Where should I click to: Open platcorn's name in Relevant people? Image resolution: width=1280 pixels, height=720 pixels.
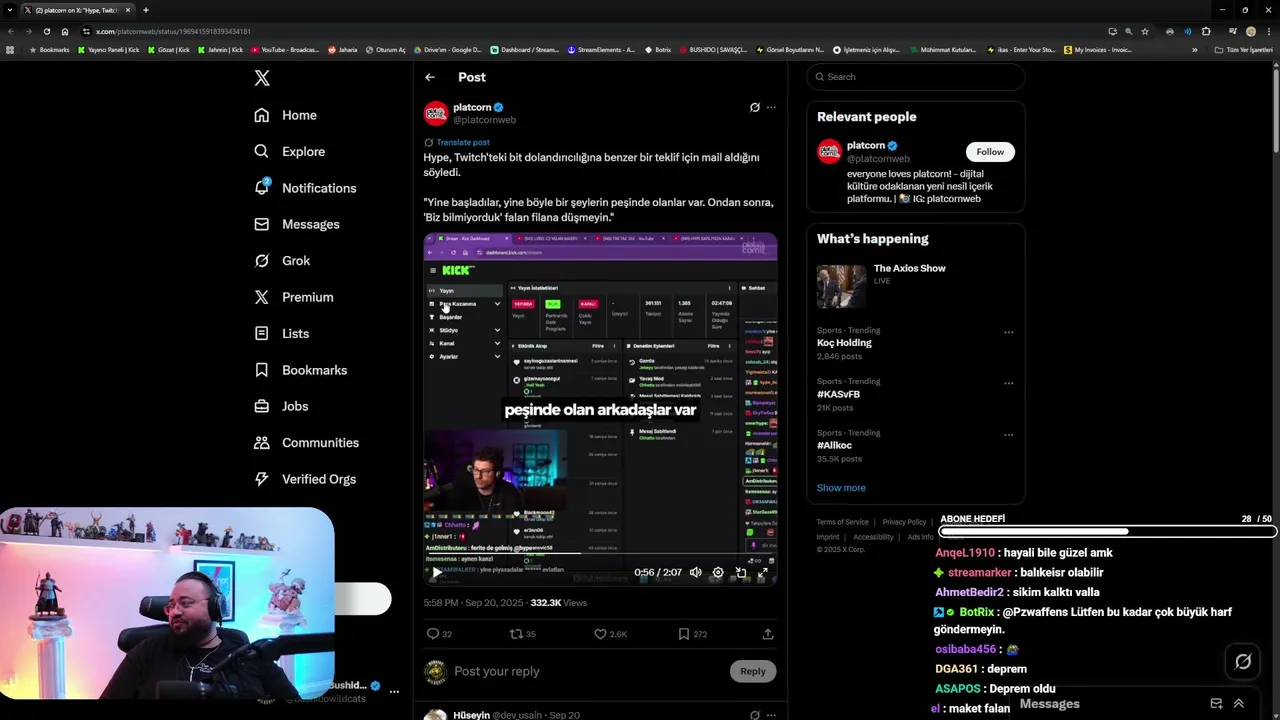866,146
